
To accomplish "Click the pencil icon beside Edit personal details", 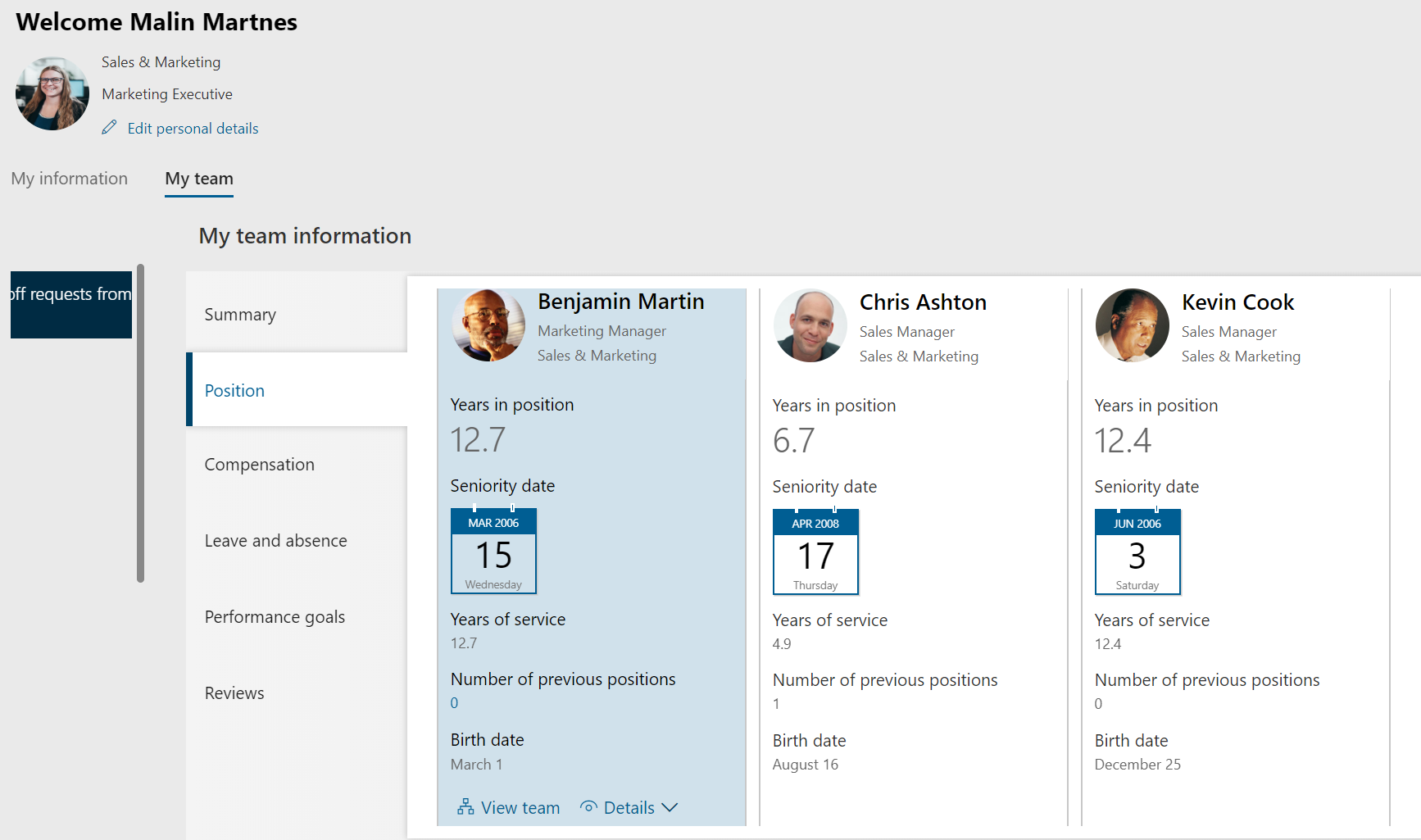I will click(109, 128).
